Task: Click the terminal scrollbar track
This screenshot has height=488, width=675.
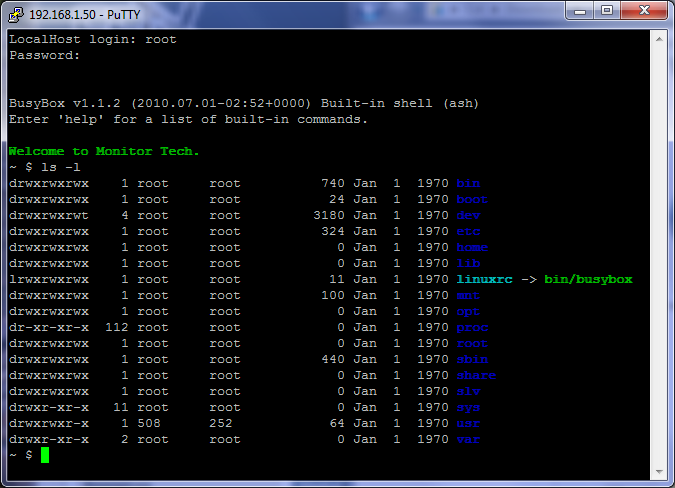Action: 659,255
